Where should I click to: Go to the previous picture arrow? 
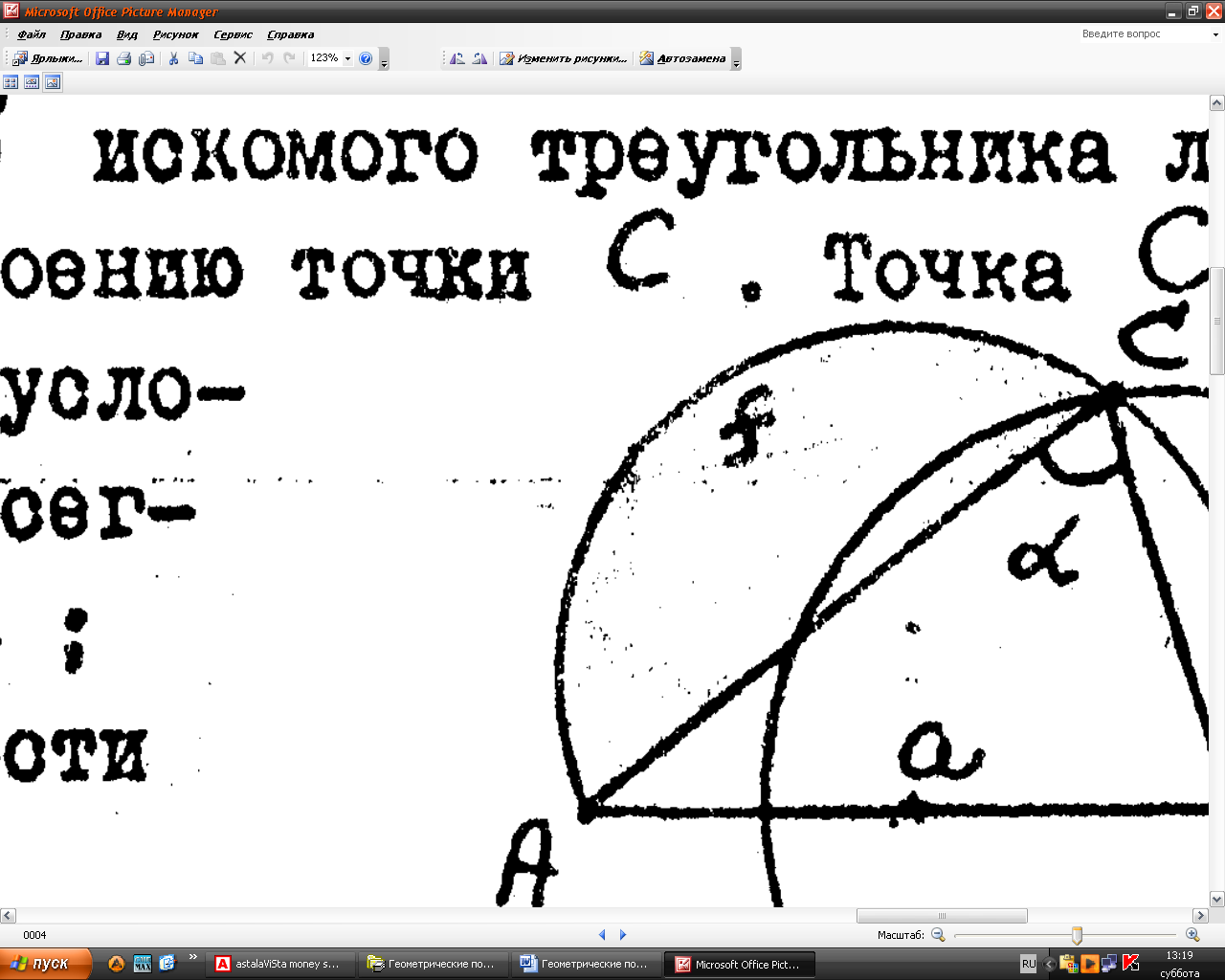(602, 935)
